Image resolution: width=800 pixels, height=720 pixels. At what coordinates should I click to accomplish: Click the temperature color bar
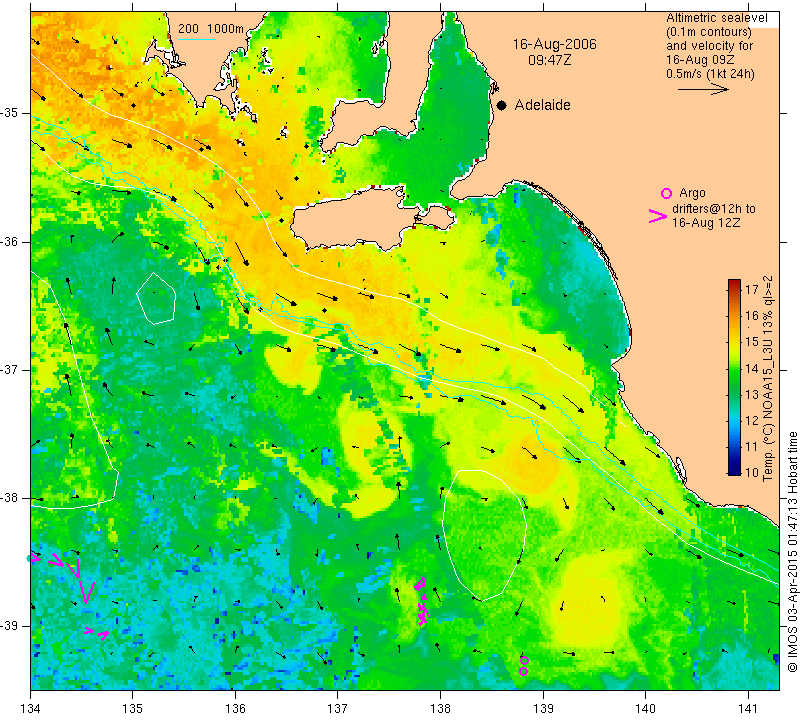[x=734, y=377]
